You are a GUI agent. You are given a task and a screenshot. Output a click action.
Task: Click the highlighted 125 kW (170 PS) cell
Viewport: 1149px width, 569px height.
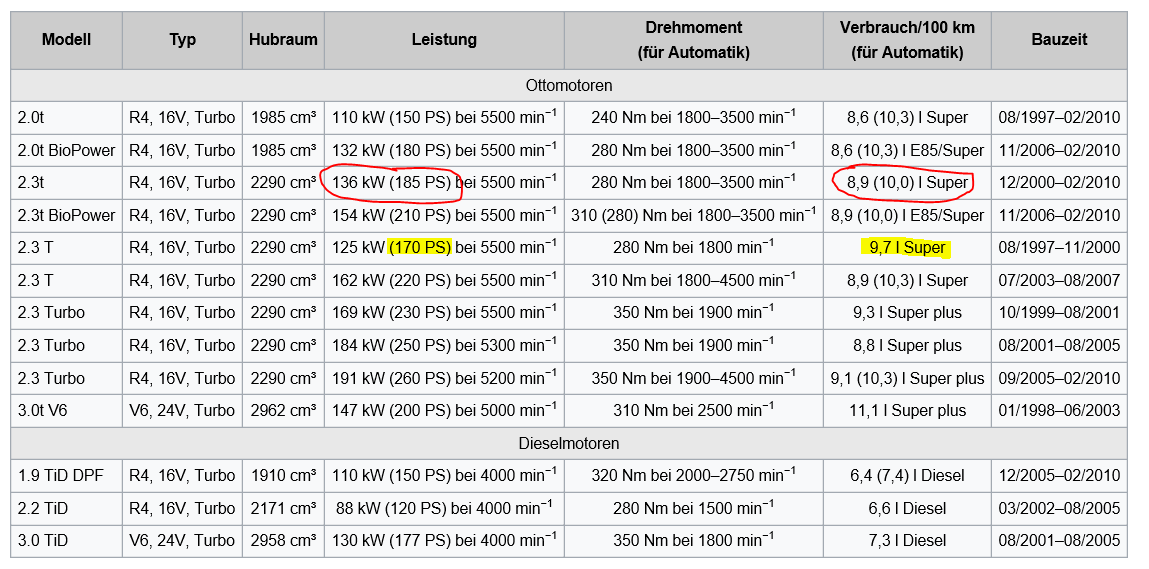tap(444, 248)
